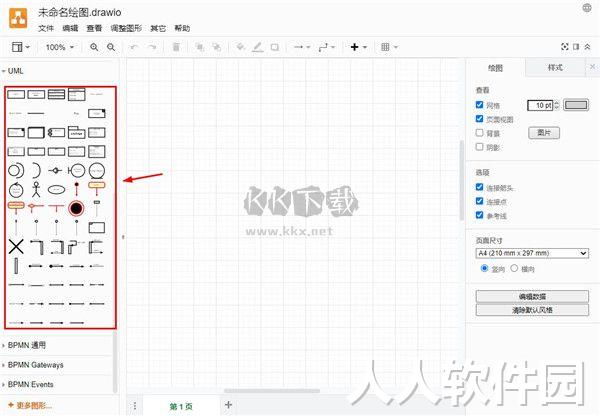Click the send to back icon
This screenshot has width=600, height=416.
217,47
